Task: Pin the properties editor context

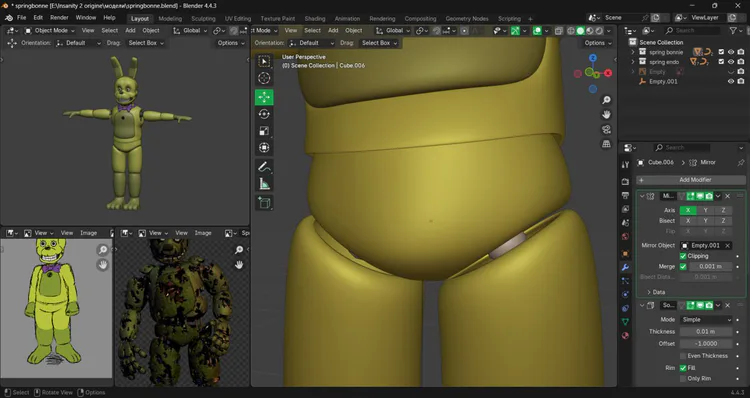Action: (741, 163)
